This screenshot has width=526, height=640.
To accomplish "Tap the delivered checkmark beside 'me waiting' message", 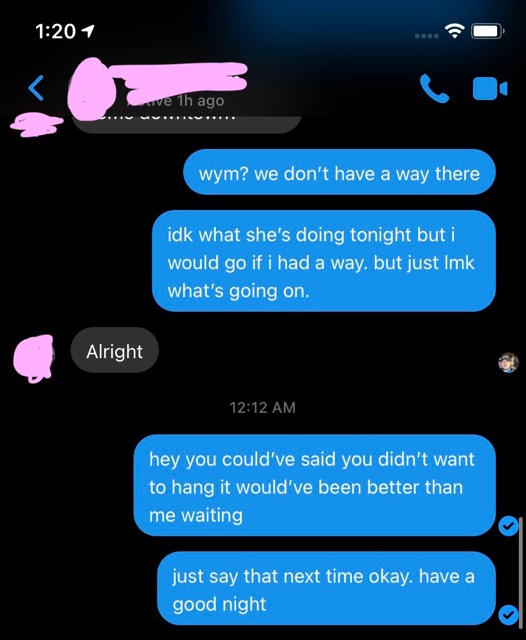I will [508, 526].
